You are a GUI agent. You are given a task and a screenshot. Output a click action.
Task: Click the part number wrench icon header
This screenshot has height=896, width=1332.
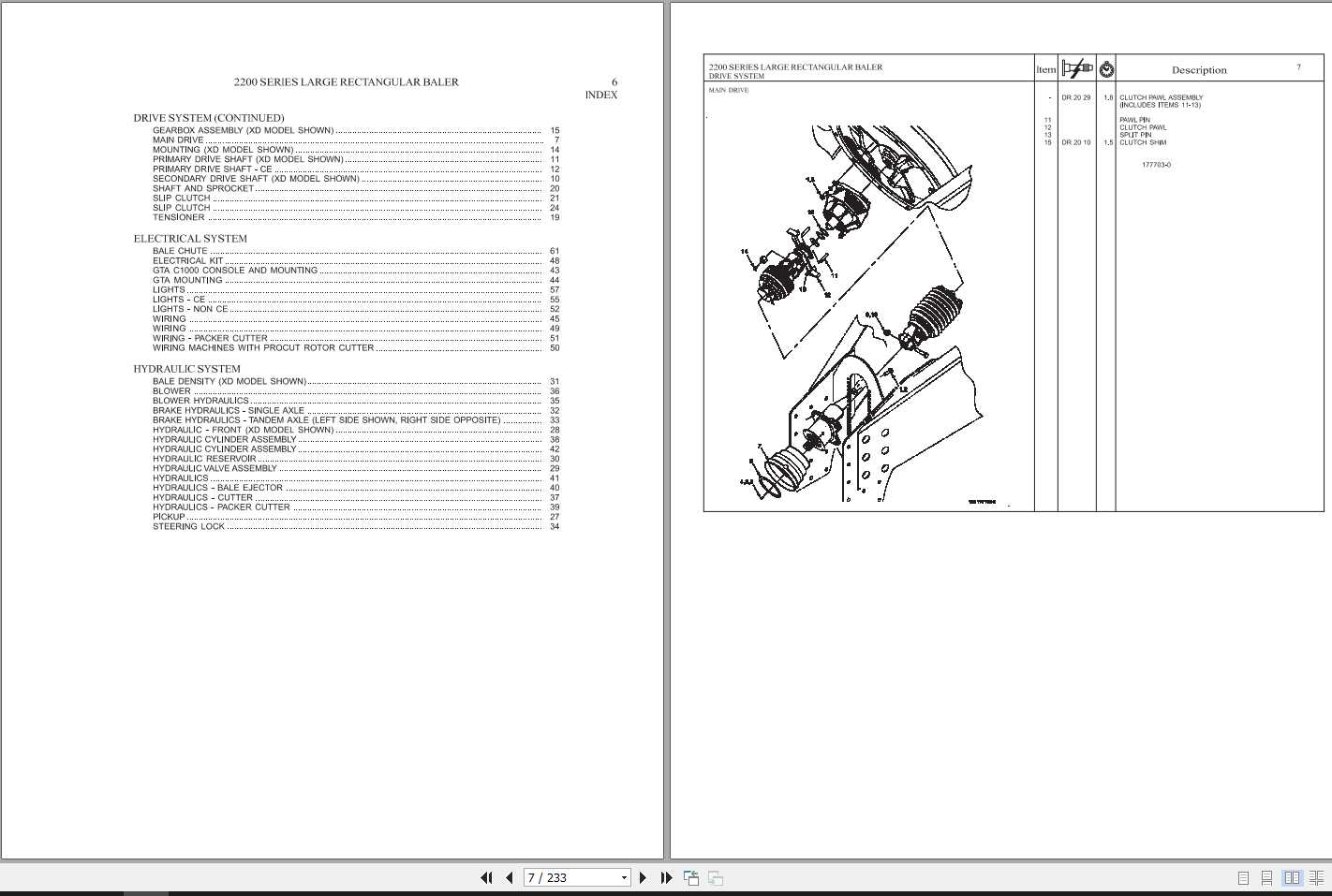1077,68
